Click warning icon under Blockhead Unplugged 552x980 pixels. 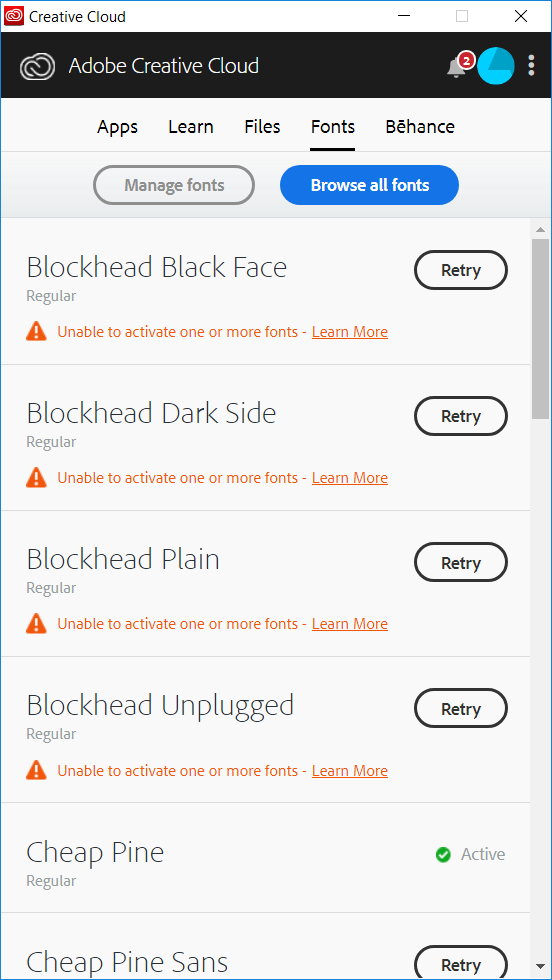(36, 771)
